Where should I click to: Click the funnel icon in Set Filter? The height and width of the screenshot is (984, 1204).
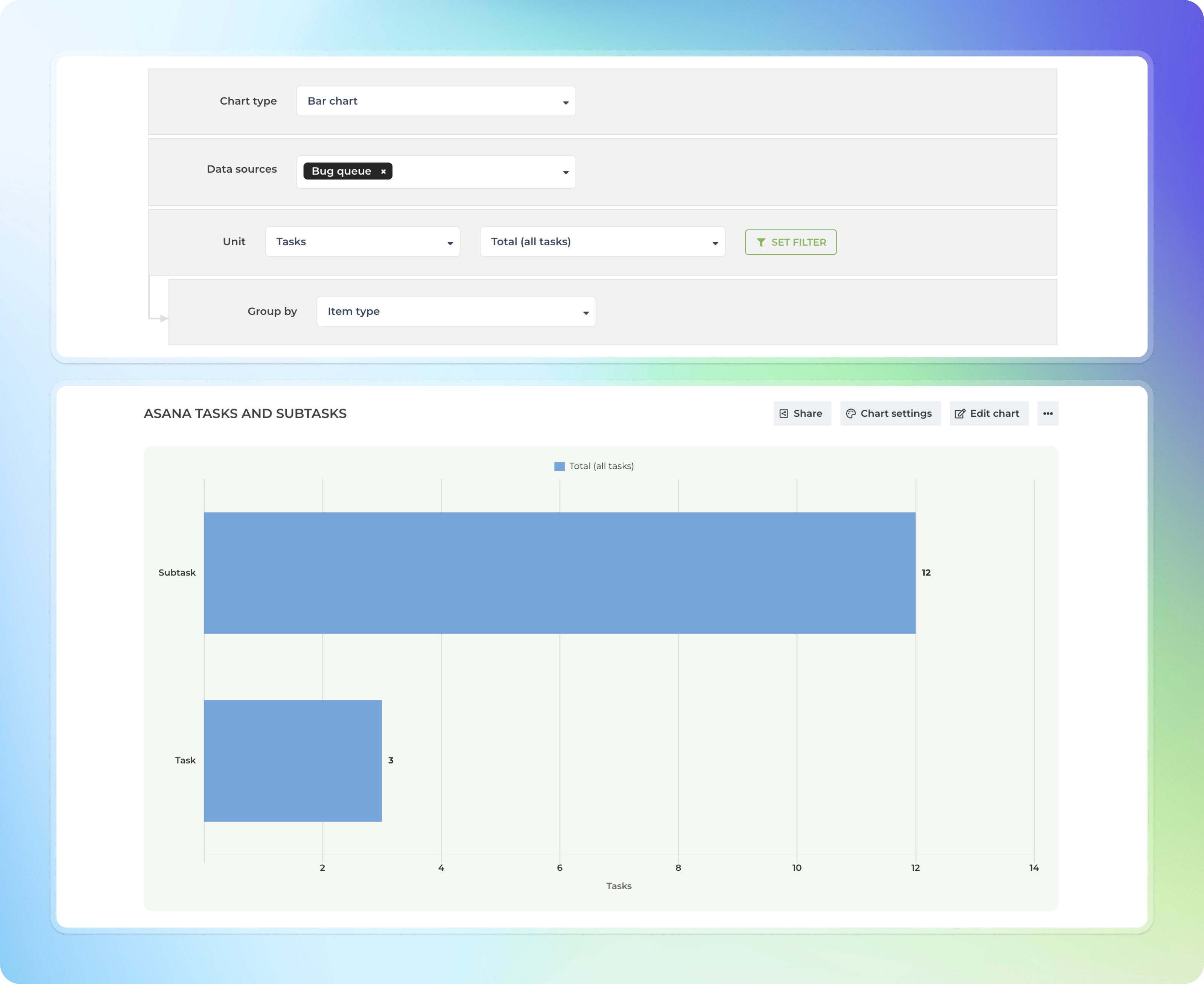(x=761, y=243)
